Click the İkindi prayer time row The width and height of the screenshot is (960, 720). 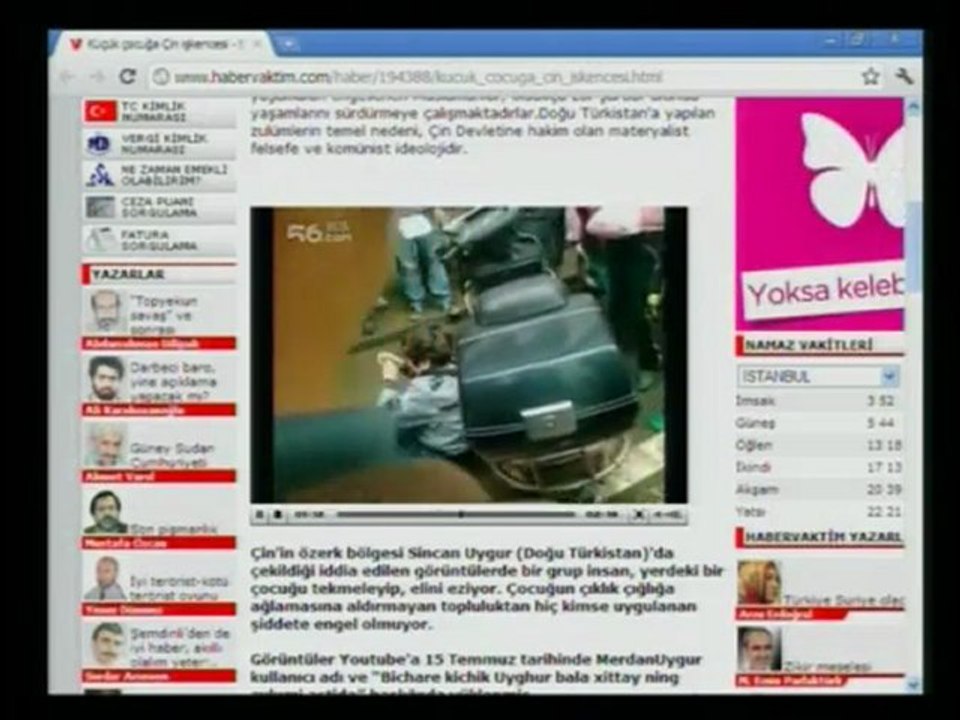[818, 467]
